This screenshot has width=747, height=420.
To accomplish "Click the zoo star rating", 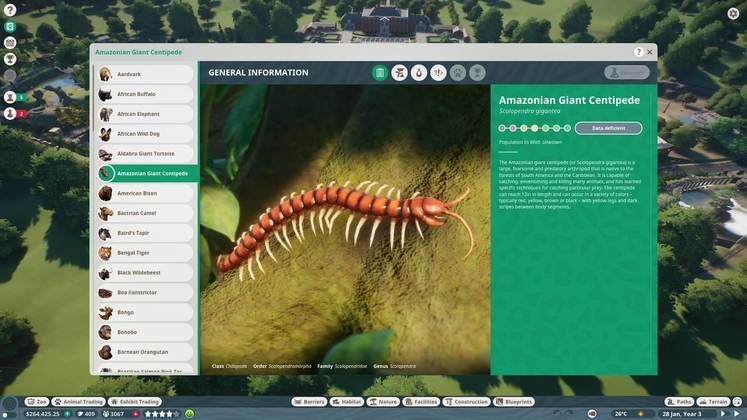I will pos(162,414).
